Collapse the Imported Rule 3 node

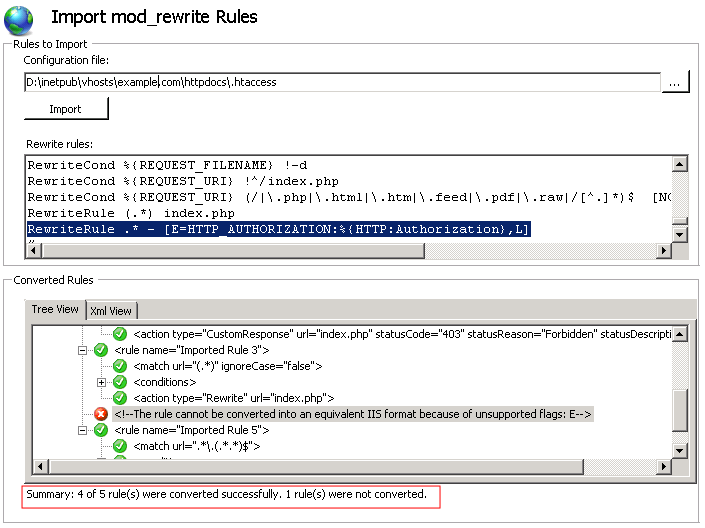pos(83,350)
